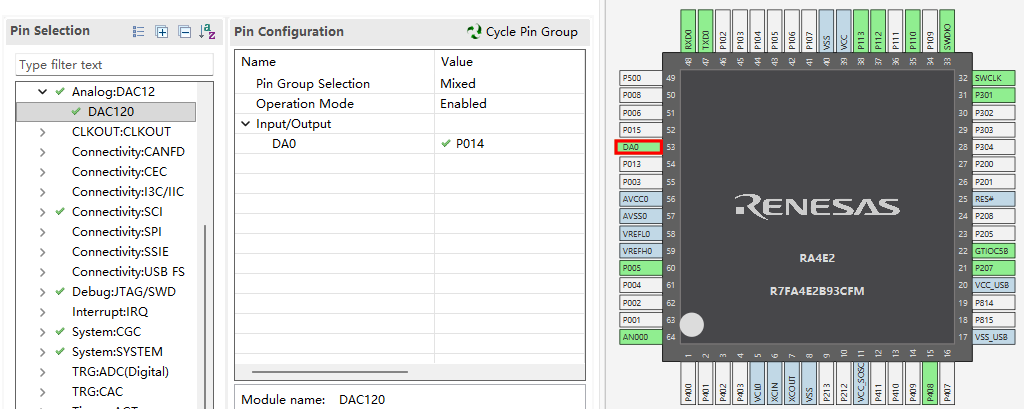Click the P408 pin 15 on chip
Screen dimensions: 1024x409
click(931, 384)
